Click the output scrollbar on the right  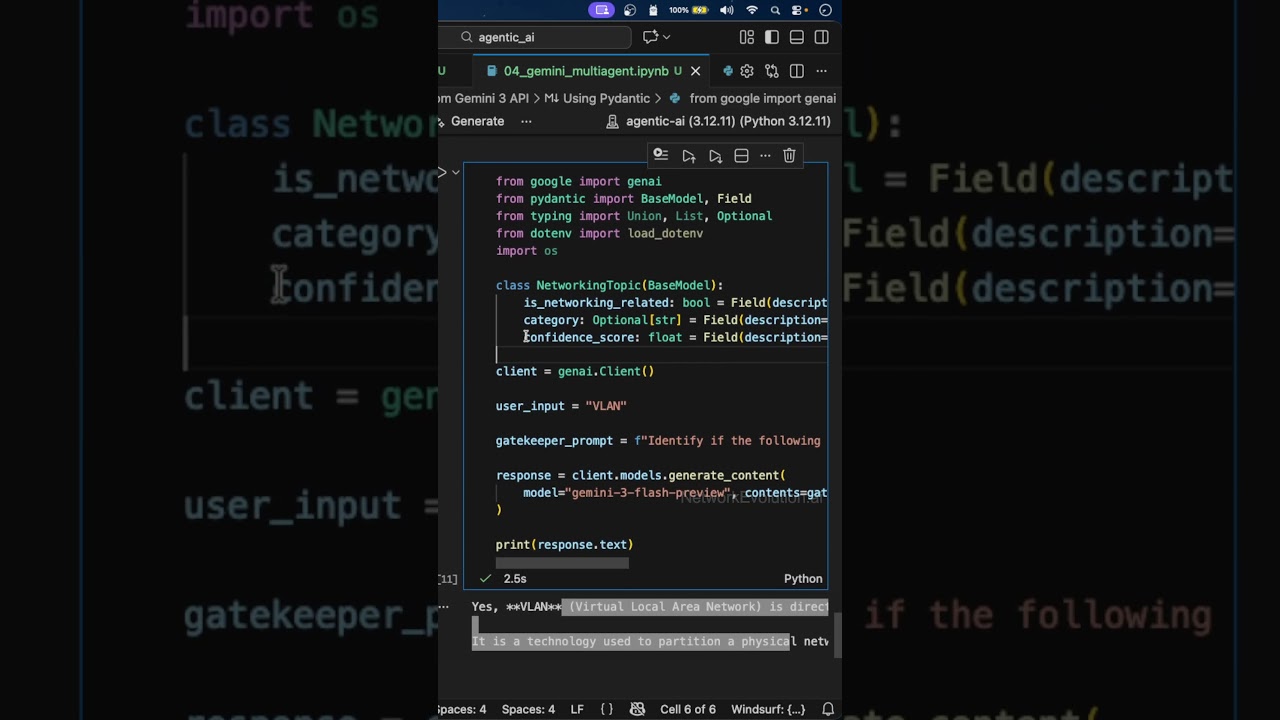(x=837, y=635)
